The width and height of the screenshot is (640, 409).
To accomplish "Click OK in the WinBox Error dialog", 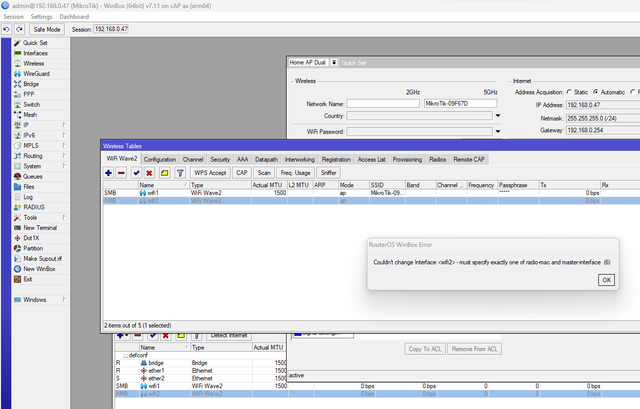I will pyautogui.click(x=606, y=280).
